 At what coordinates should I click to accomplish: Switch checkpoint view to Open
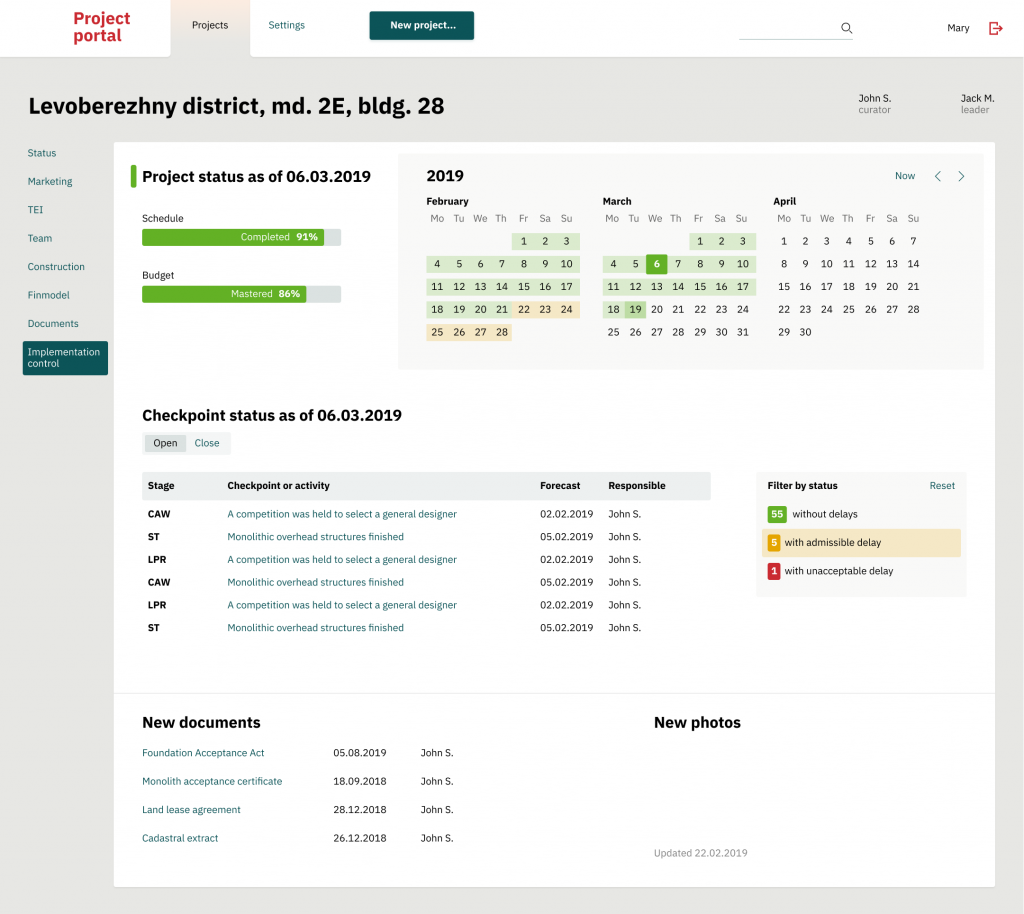pyautogui.click(x=165, y=443)
